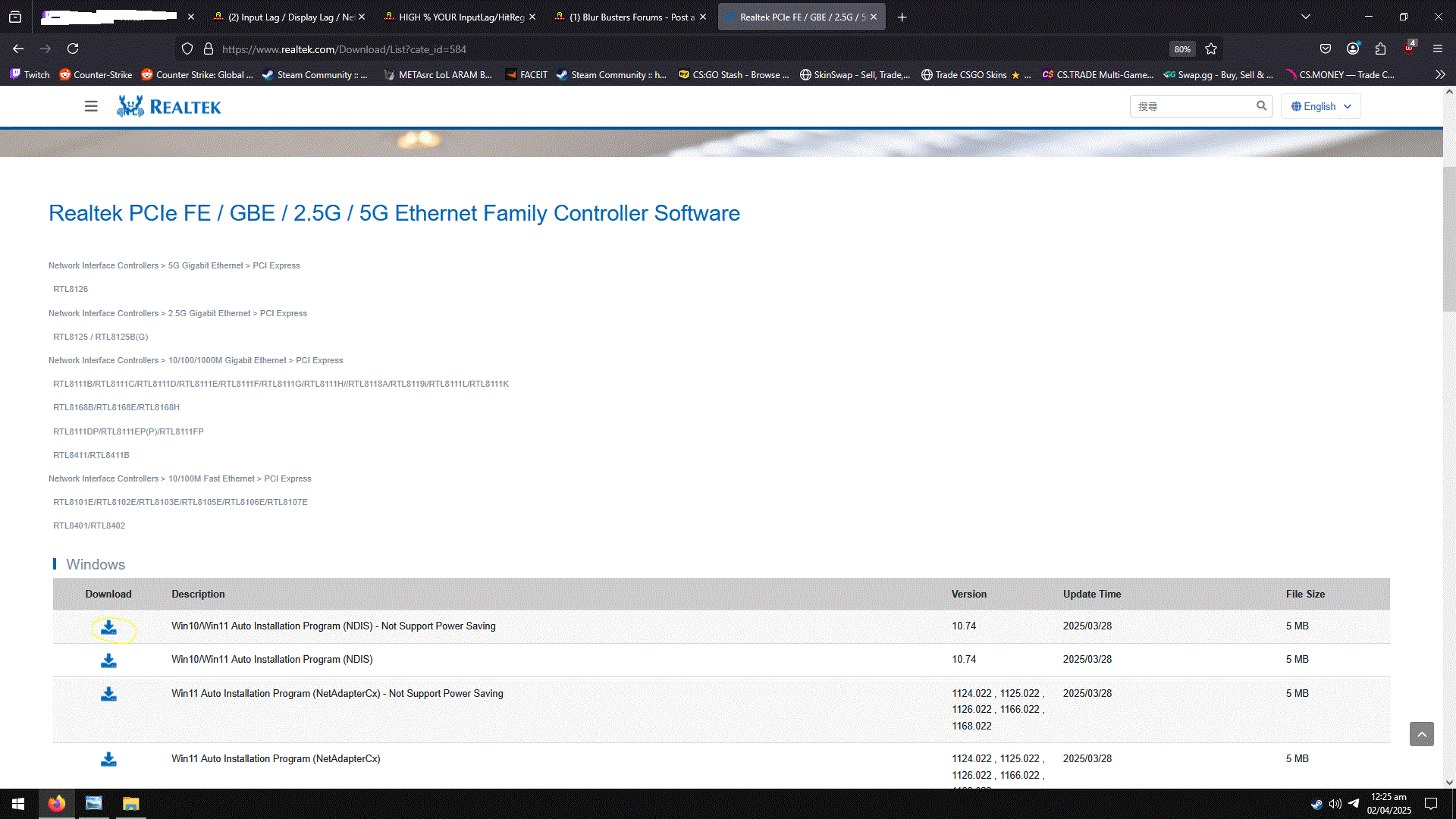This screenshot has height=819, width=1456.
Task: Open File Explorer from the taskbar
Action: tap(130, 803)
